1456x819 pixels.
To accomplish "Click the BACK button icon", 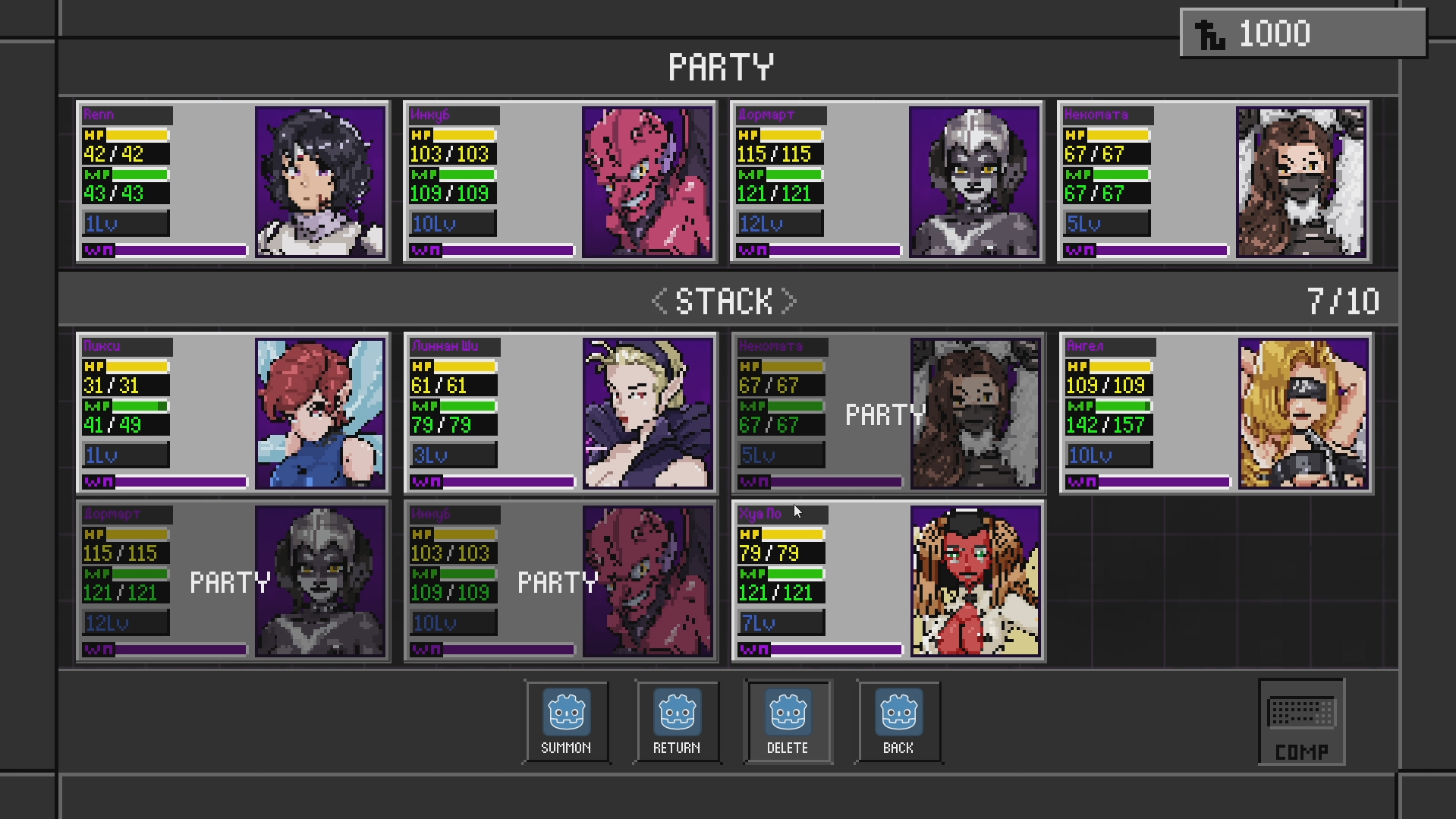I will [898, 712].
